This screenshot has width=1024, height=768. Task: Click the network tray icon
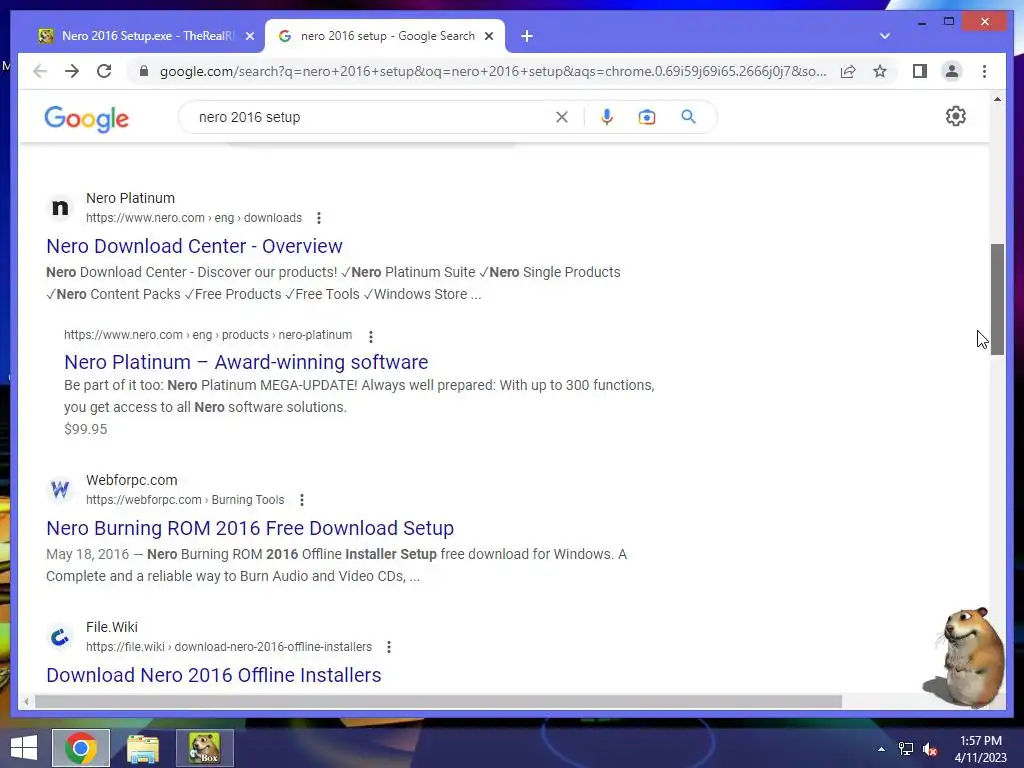(906, 749)
